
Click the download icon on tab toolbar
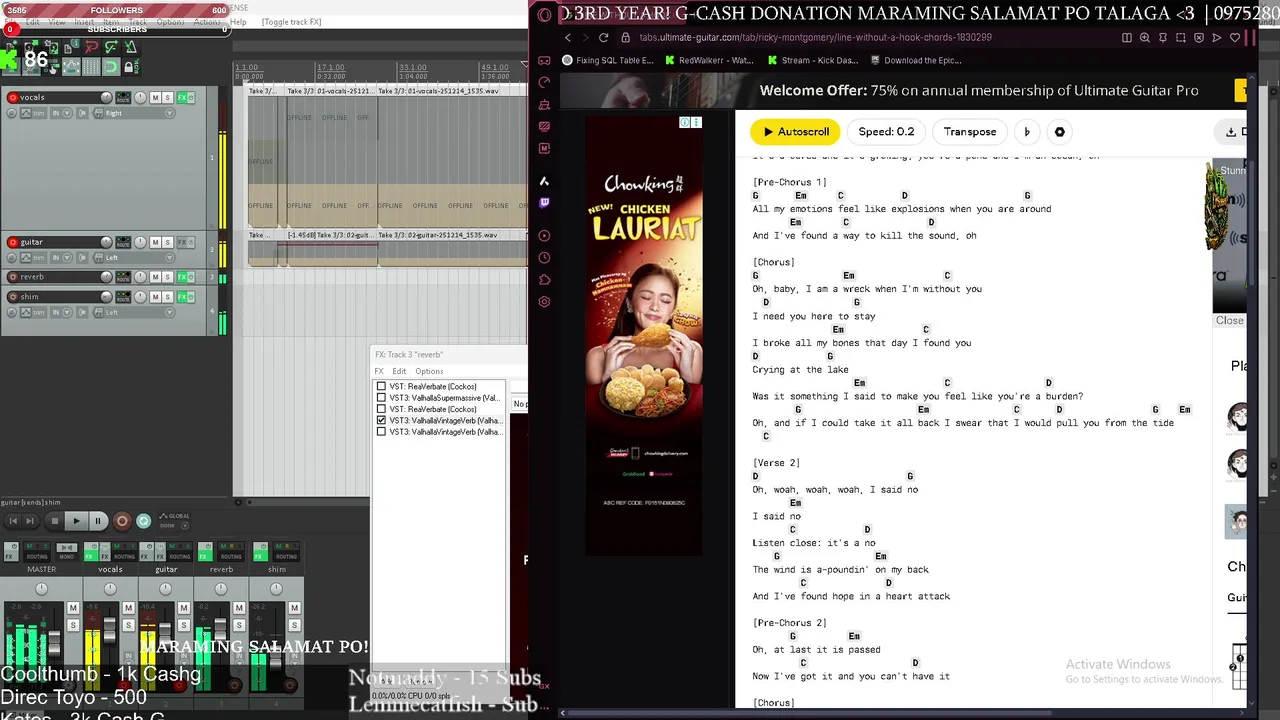pos(1231,132)
